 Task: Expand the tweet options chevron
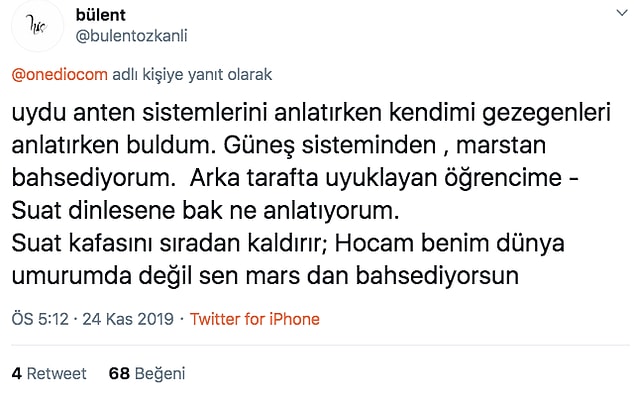(x=622, y=13)
